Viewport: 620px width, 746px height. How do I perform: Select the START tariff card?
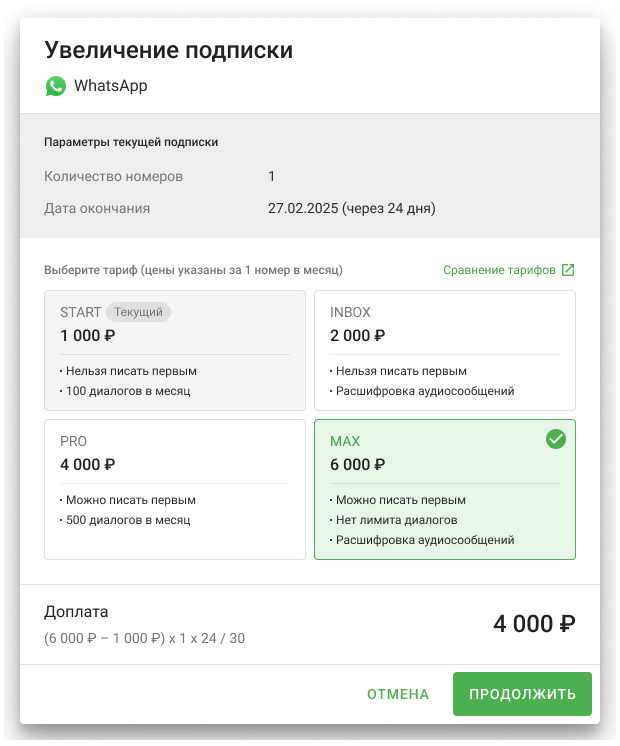175,350
